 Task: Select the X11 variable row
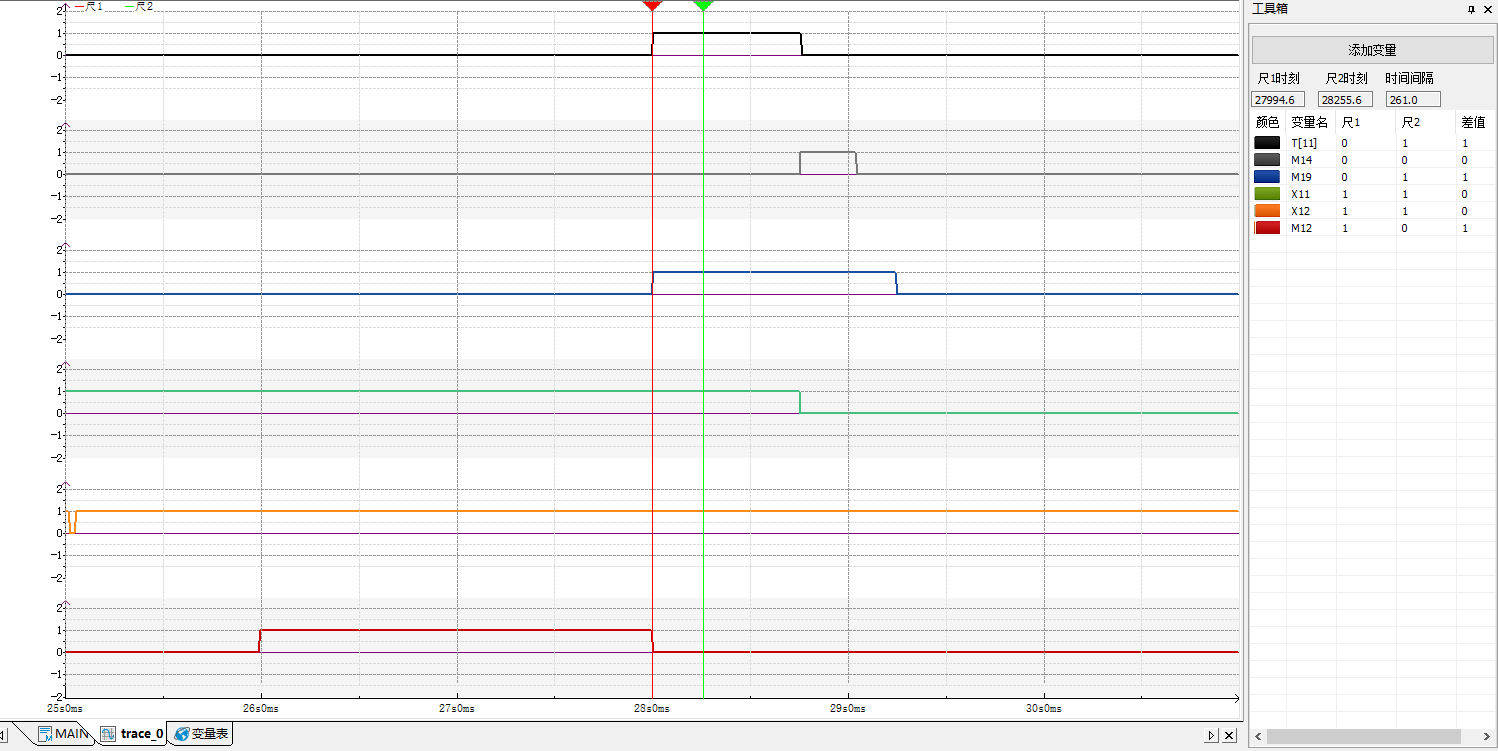point(1300,194)
